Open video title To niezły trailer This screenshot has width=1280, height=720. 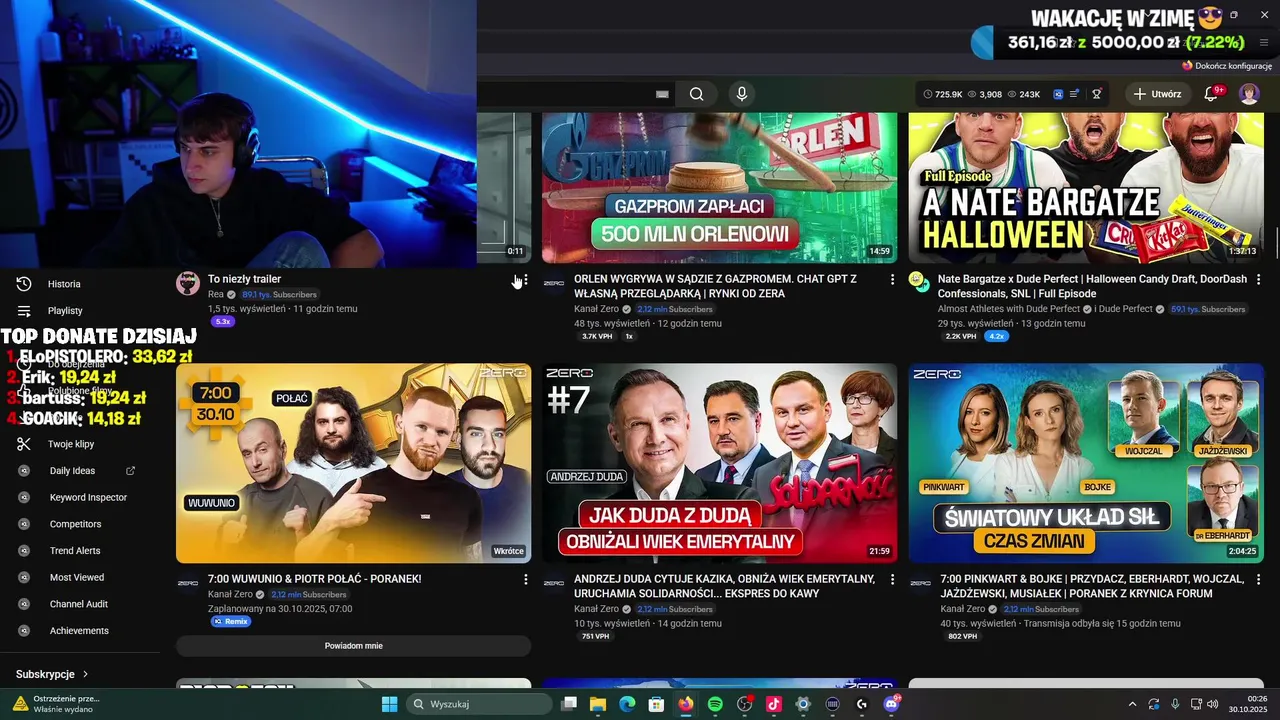click(x=244, y=279)
